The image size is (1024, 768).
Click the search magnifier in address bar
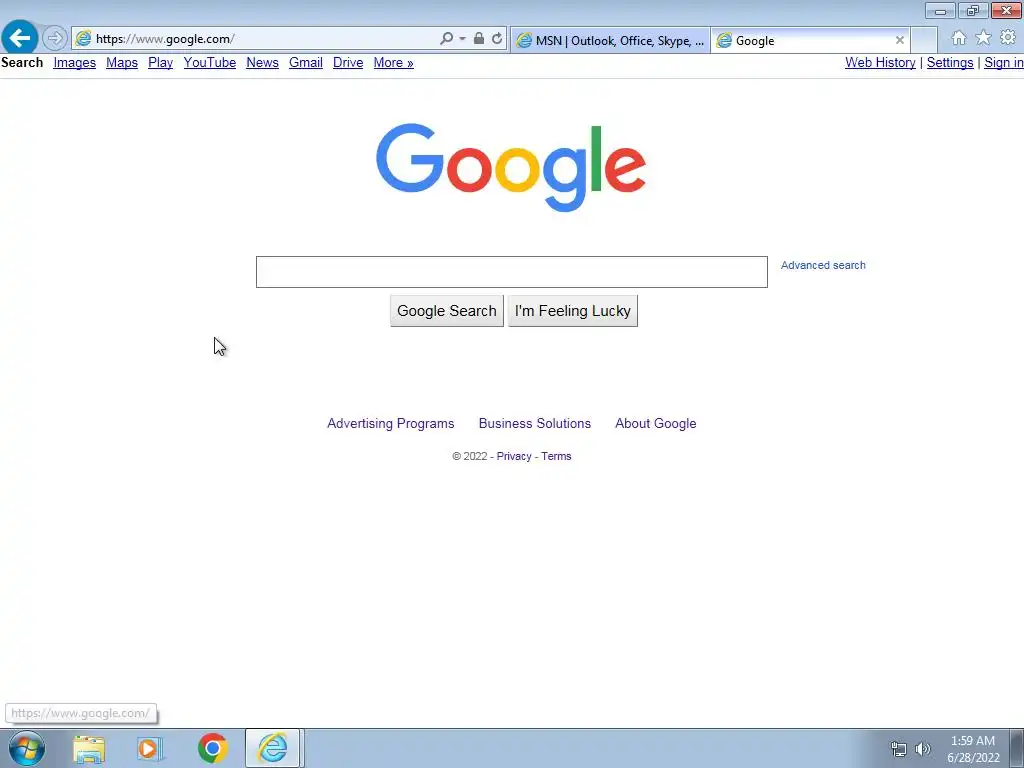(x=447, y=39)
